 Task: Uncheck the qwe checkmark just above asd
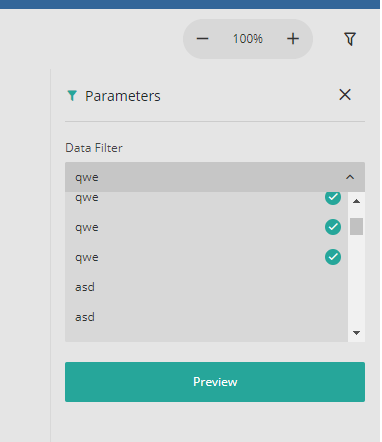333,257
